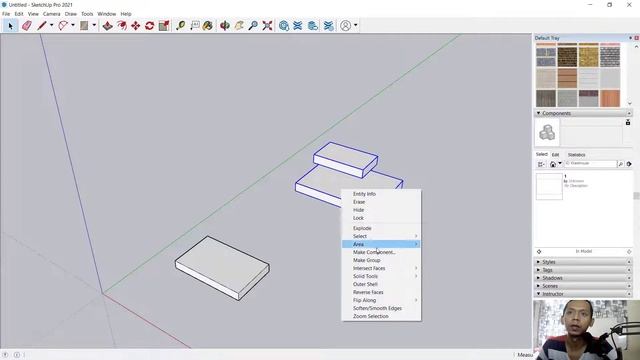Select the Rectangle shape tool
Viewport: 640px width, 360px height.
point(84,26)
